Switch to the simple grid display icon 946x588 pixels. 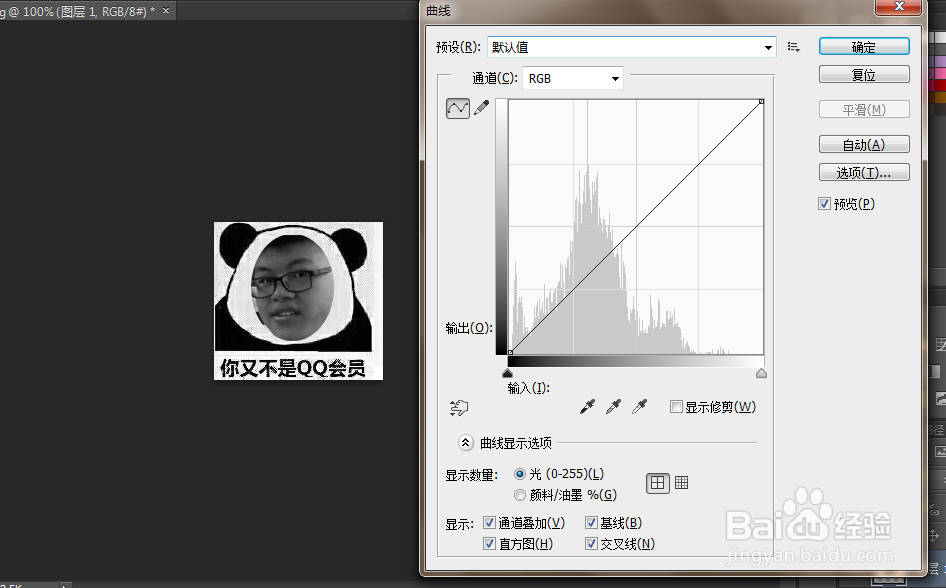(657, 481)
